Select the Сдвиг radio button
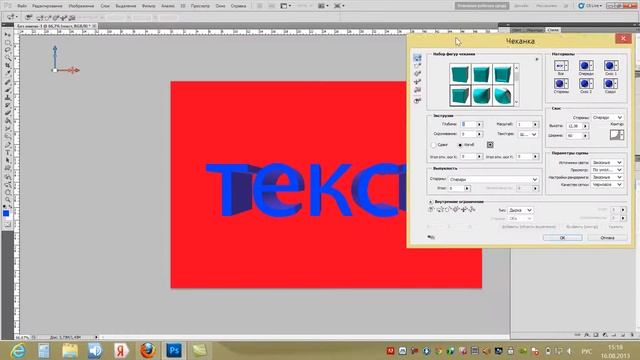This screenshot has height=360, width=640. [x=434, y=145]
